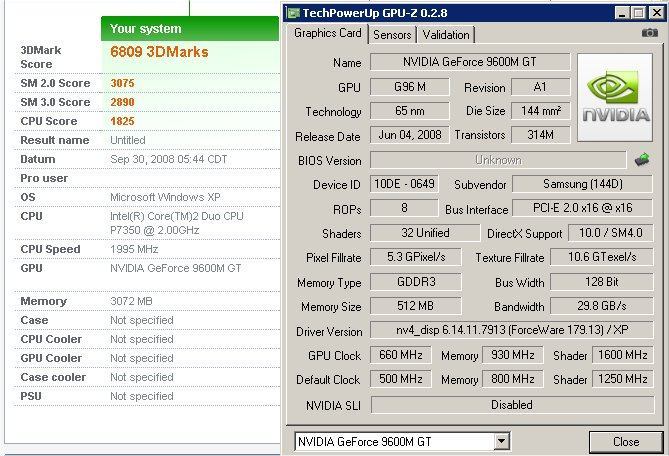Click the Transistors field 314M

[x=540, y=135]
